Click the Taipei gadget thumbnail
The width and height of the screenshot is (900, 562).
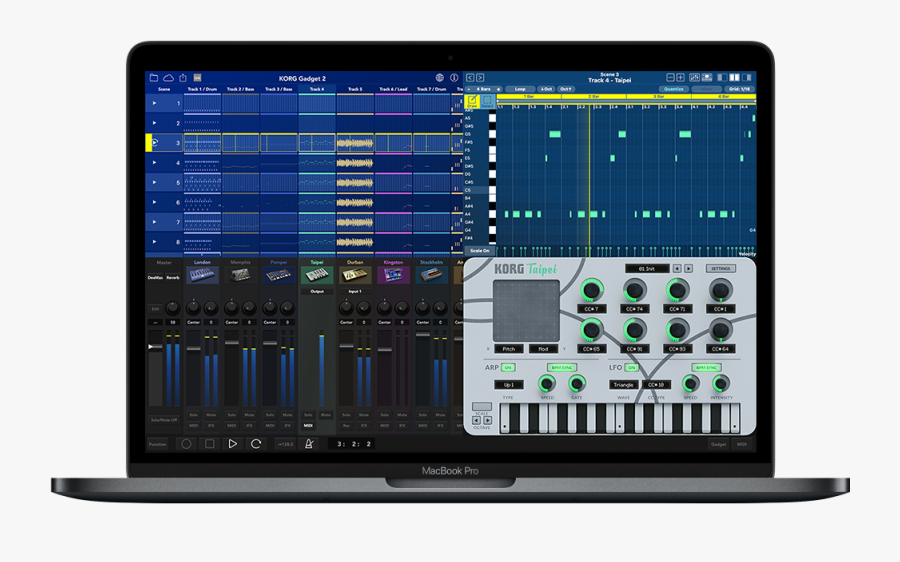point(317,276)
